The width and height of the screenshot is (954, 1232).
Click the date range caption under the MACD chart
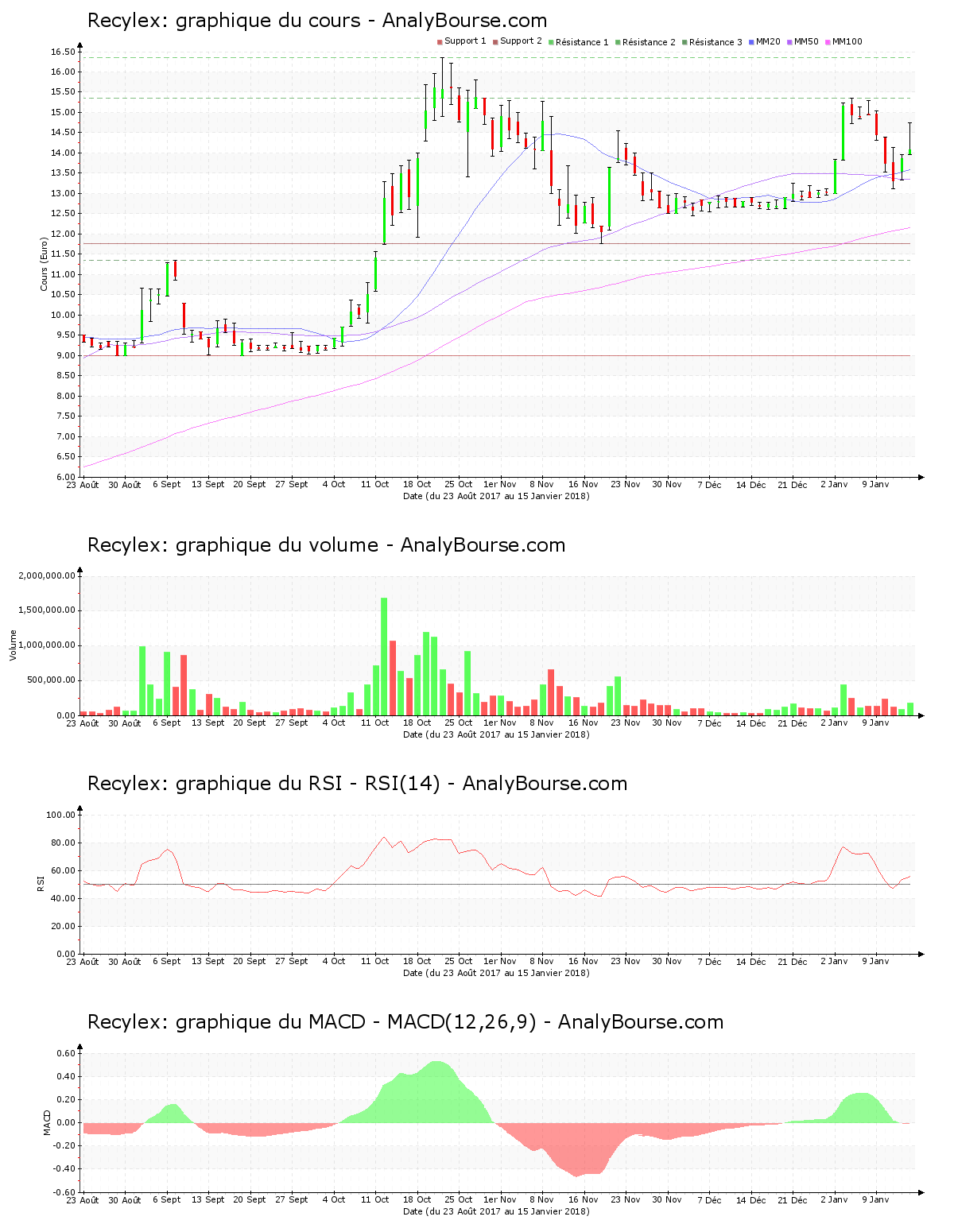pos(496,1211)
